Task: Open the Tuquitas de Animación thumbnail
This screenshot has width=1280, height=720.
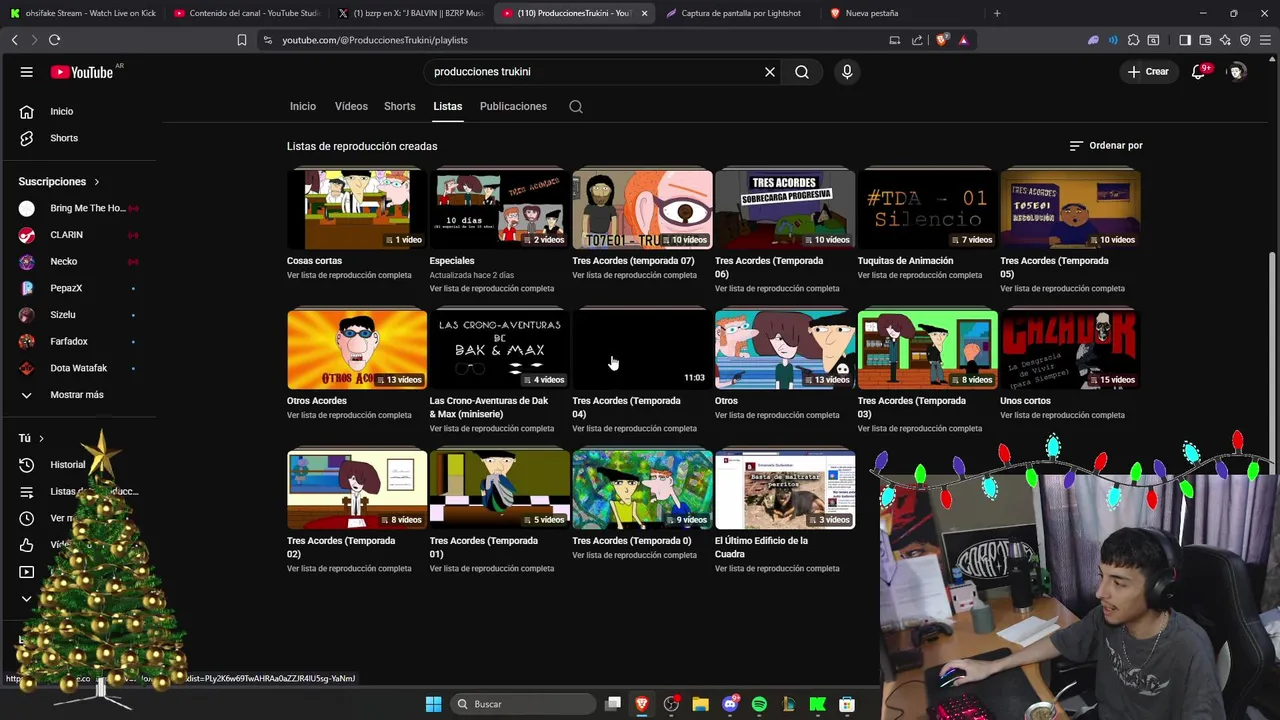Action: pos(927,209)
